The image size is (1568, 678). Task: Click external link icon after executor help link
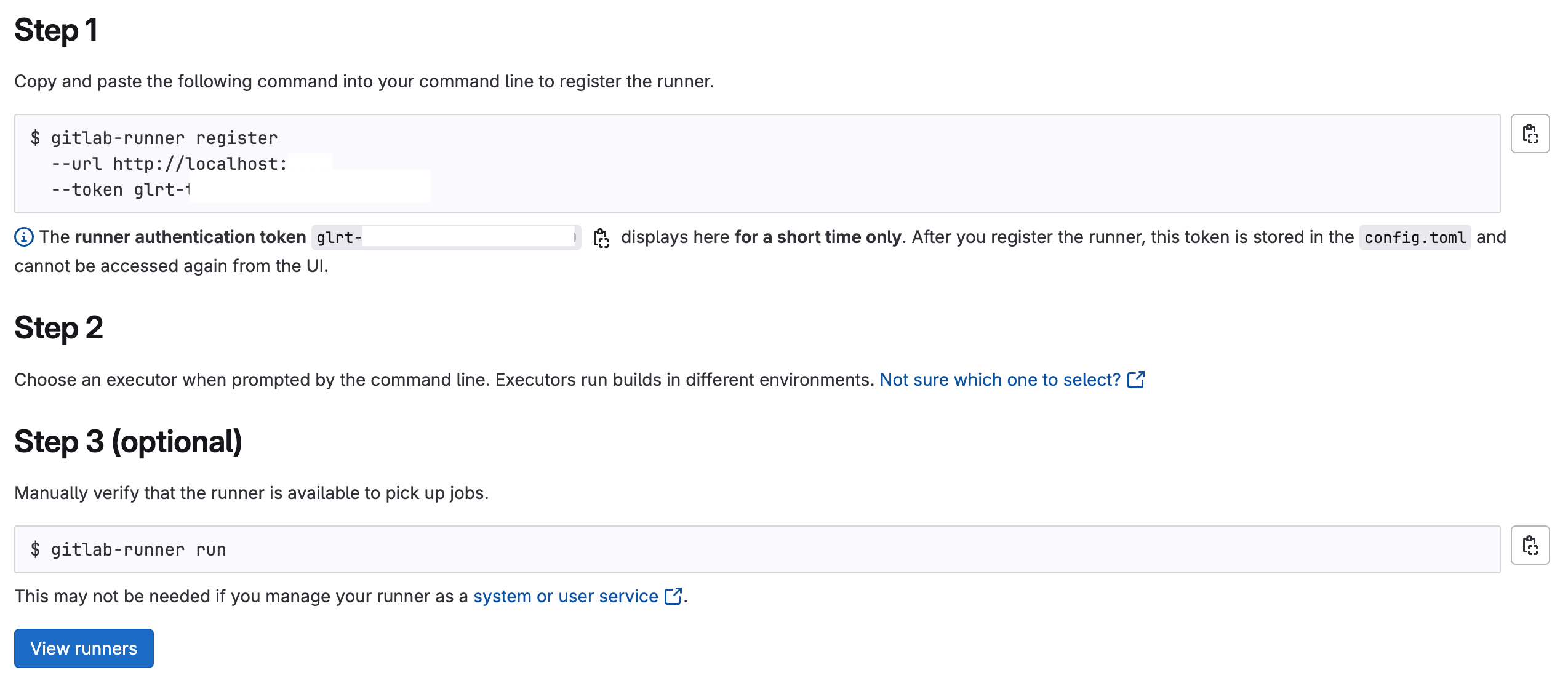(x=1135, y=380)
